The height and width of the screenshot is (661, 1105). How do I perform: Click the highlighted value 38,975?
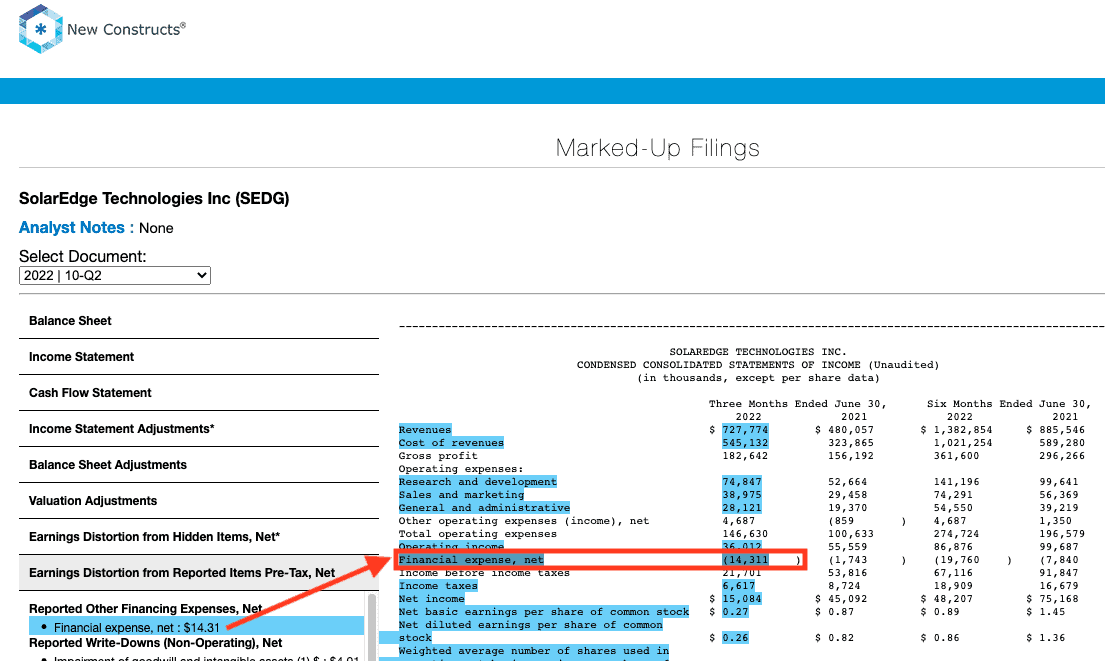(x=741, y=495)
